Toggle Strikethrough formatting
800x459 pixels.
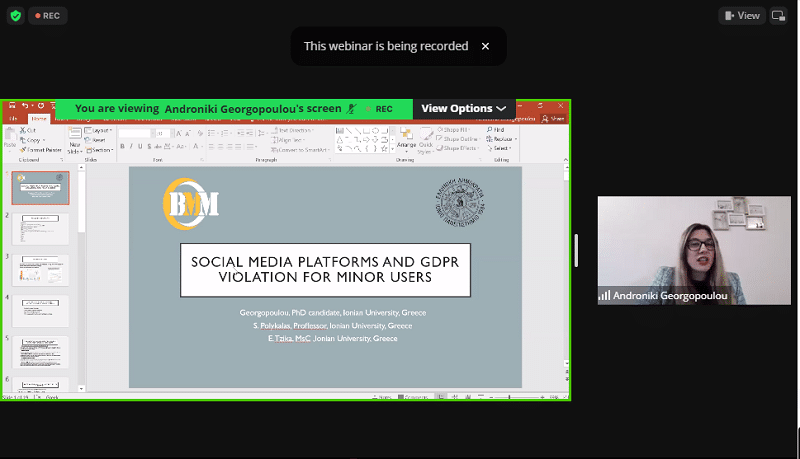[158, 146]
